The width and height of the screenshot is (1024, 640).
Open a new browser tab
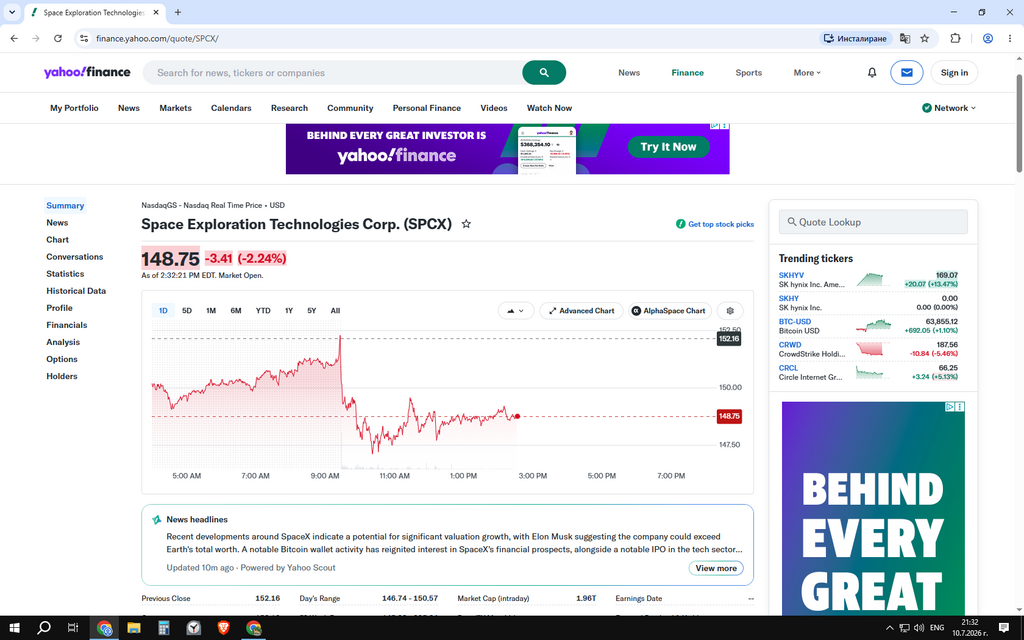coord(178,12)
